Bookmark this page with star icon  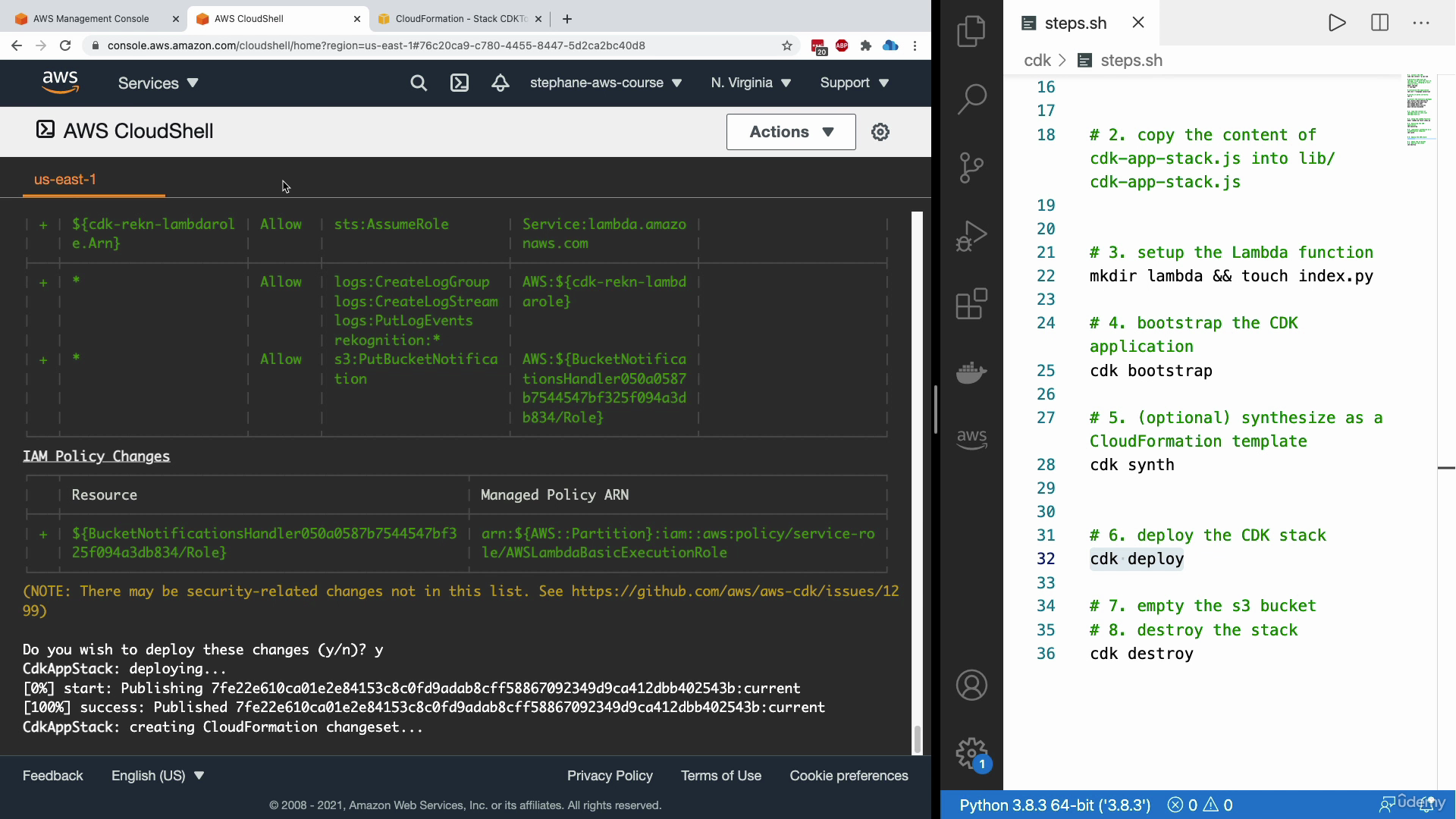click(x=787, y=45)
